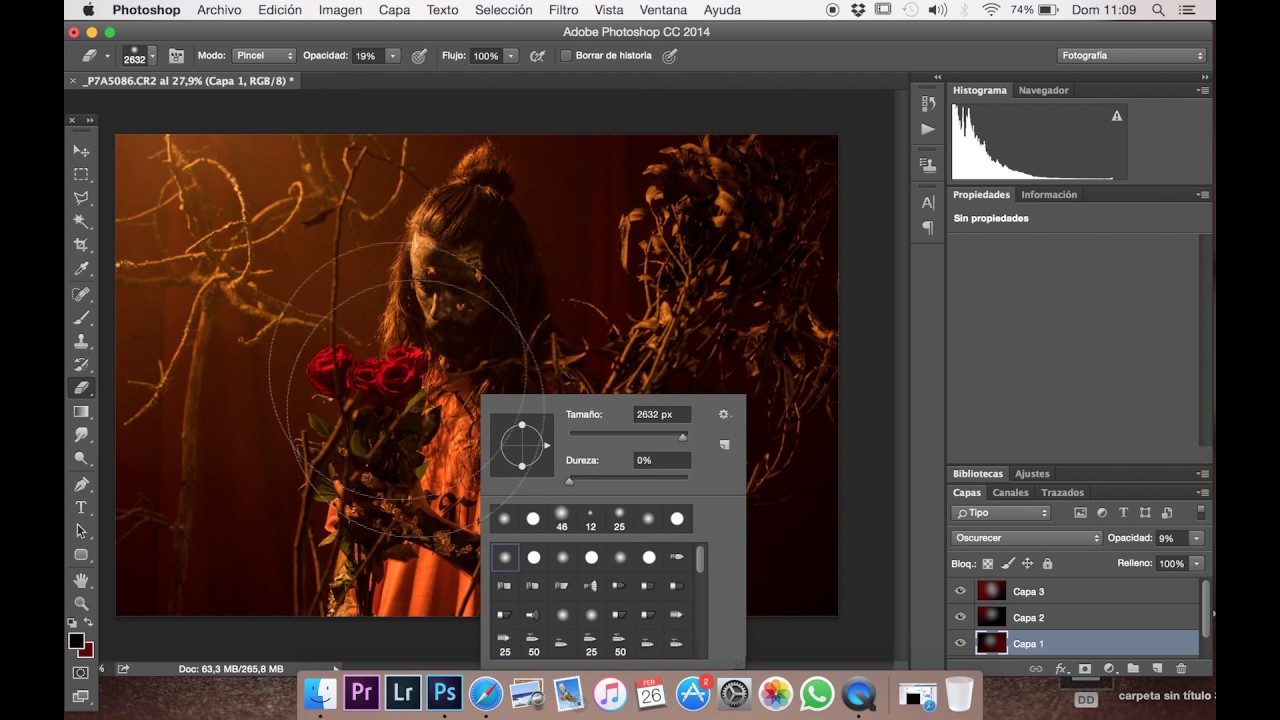Viewport: 1280px width, 720px height.
Task: Open Relleno dropdown arrow
Action: [1196, 564]
